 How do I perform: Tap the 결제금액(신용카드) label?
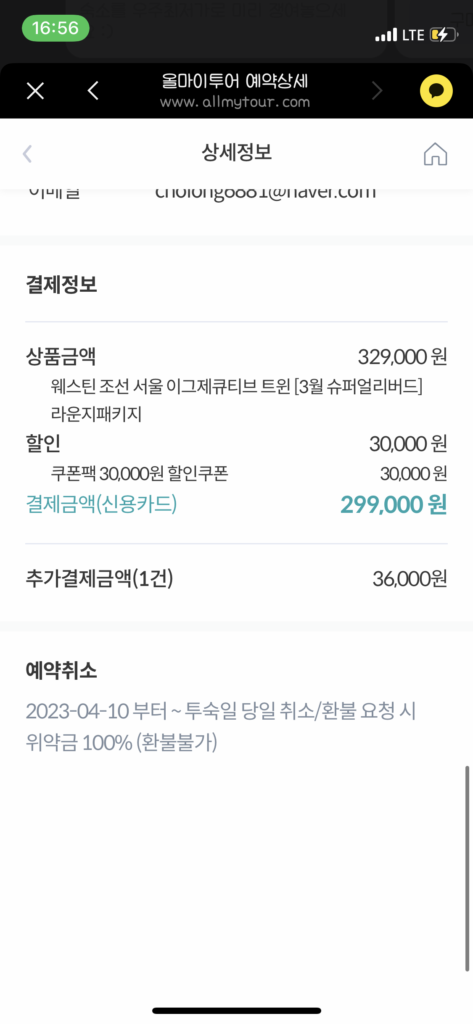101,504
